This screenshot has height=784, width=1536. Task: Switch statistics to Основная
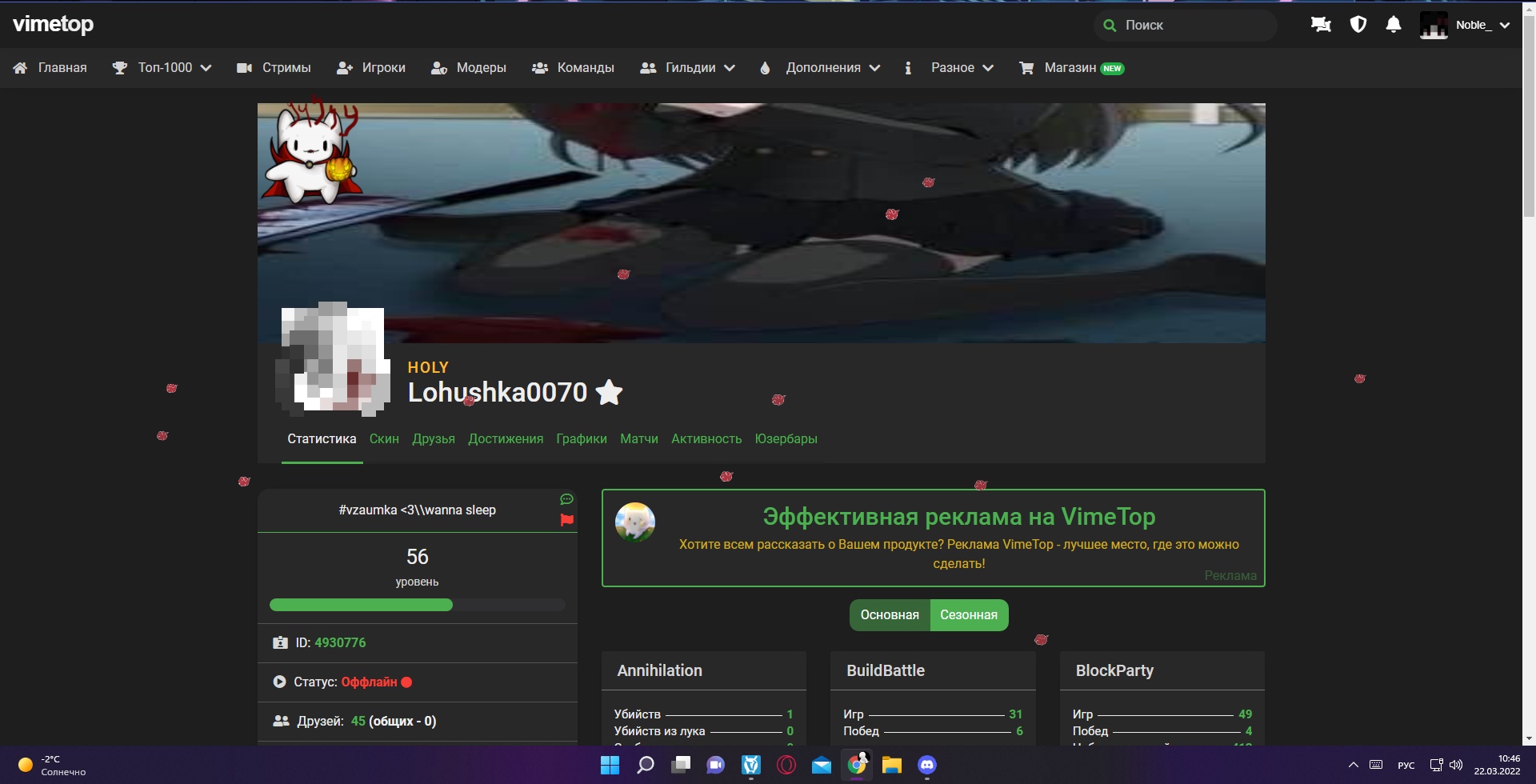(890, 615)
